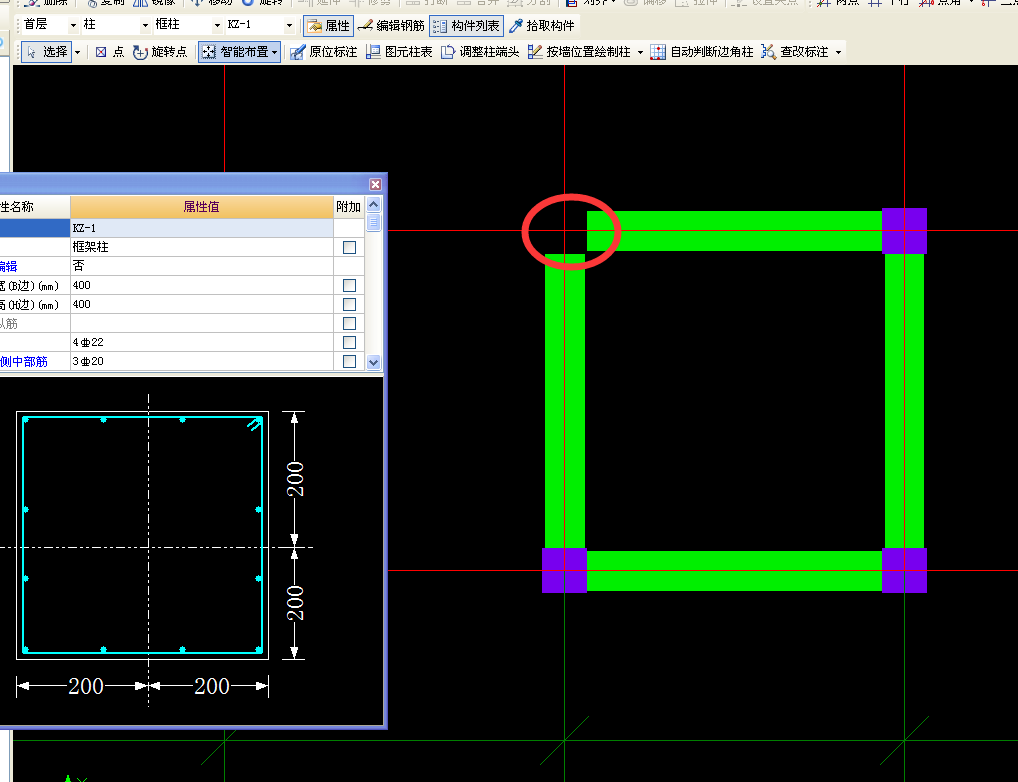1018x782 pixels.
Task: Run 自动判断边角柱 auto edge-corner column detection
Action: click(x=702, y=52)
